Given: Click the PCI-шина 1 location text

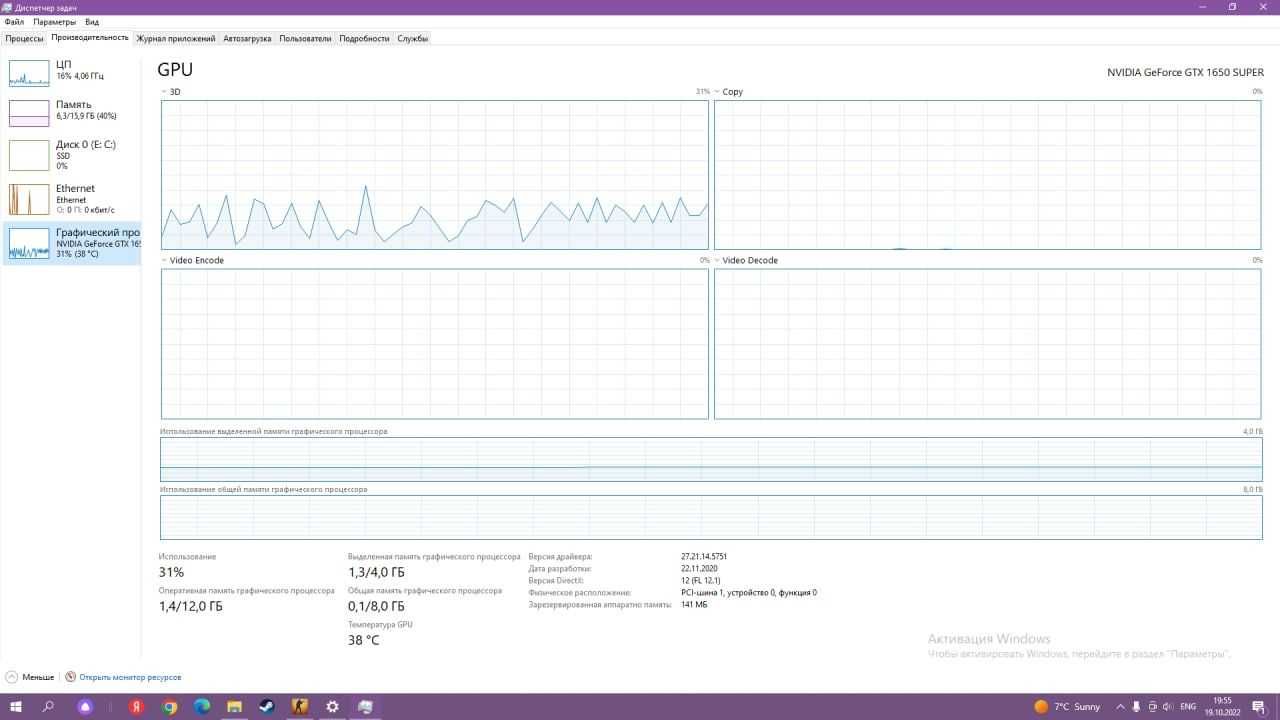Looking at the screenshot, I should click(x=749, y=592).
